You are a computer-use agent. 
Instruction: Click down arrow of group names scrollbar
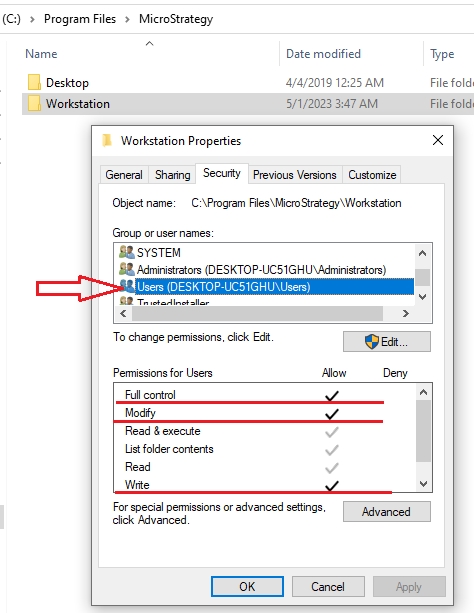click(x=422, y=297)
